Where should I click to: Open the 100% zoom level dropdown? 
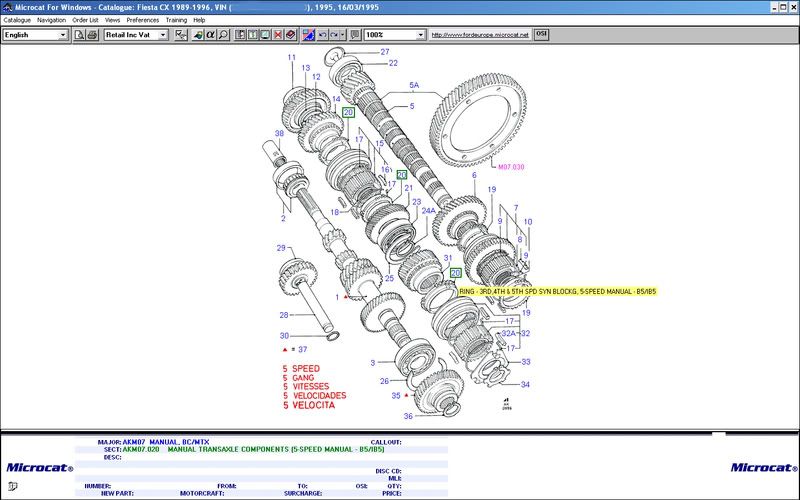(418, 35)
